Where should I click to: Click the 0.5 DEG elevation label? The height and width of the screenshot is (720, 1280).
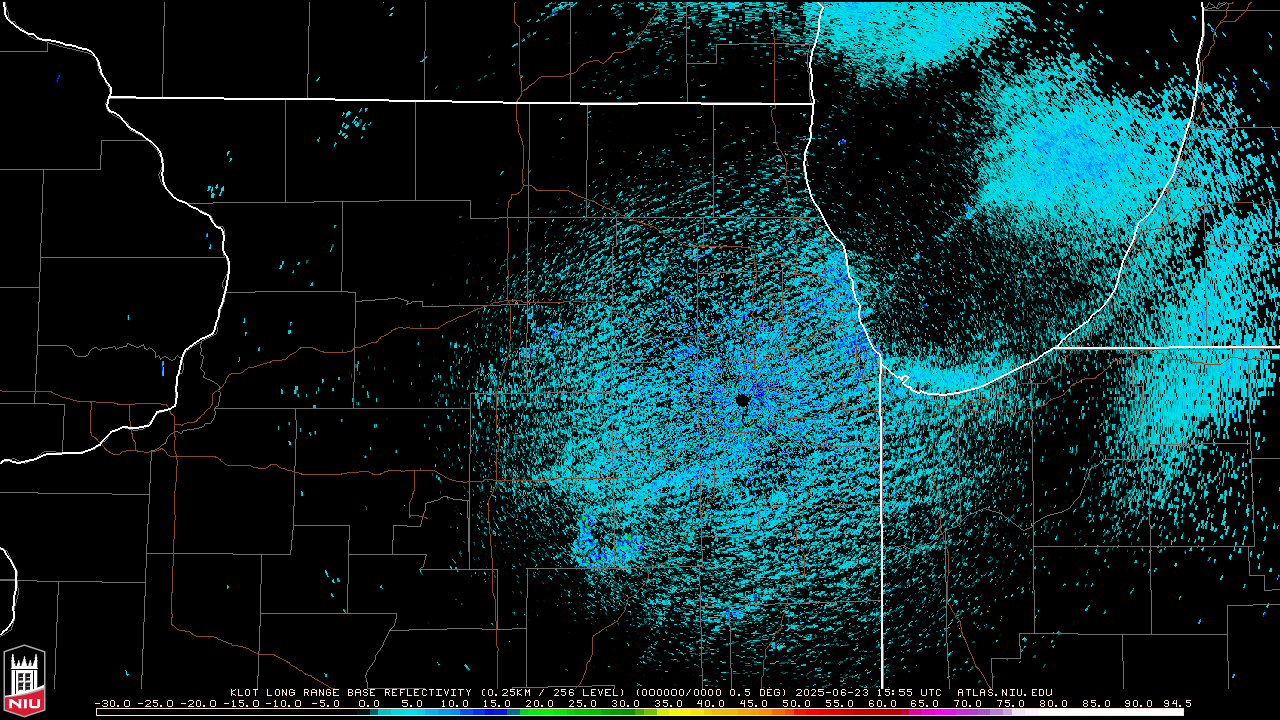[758, 692]
